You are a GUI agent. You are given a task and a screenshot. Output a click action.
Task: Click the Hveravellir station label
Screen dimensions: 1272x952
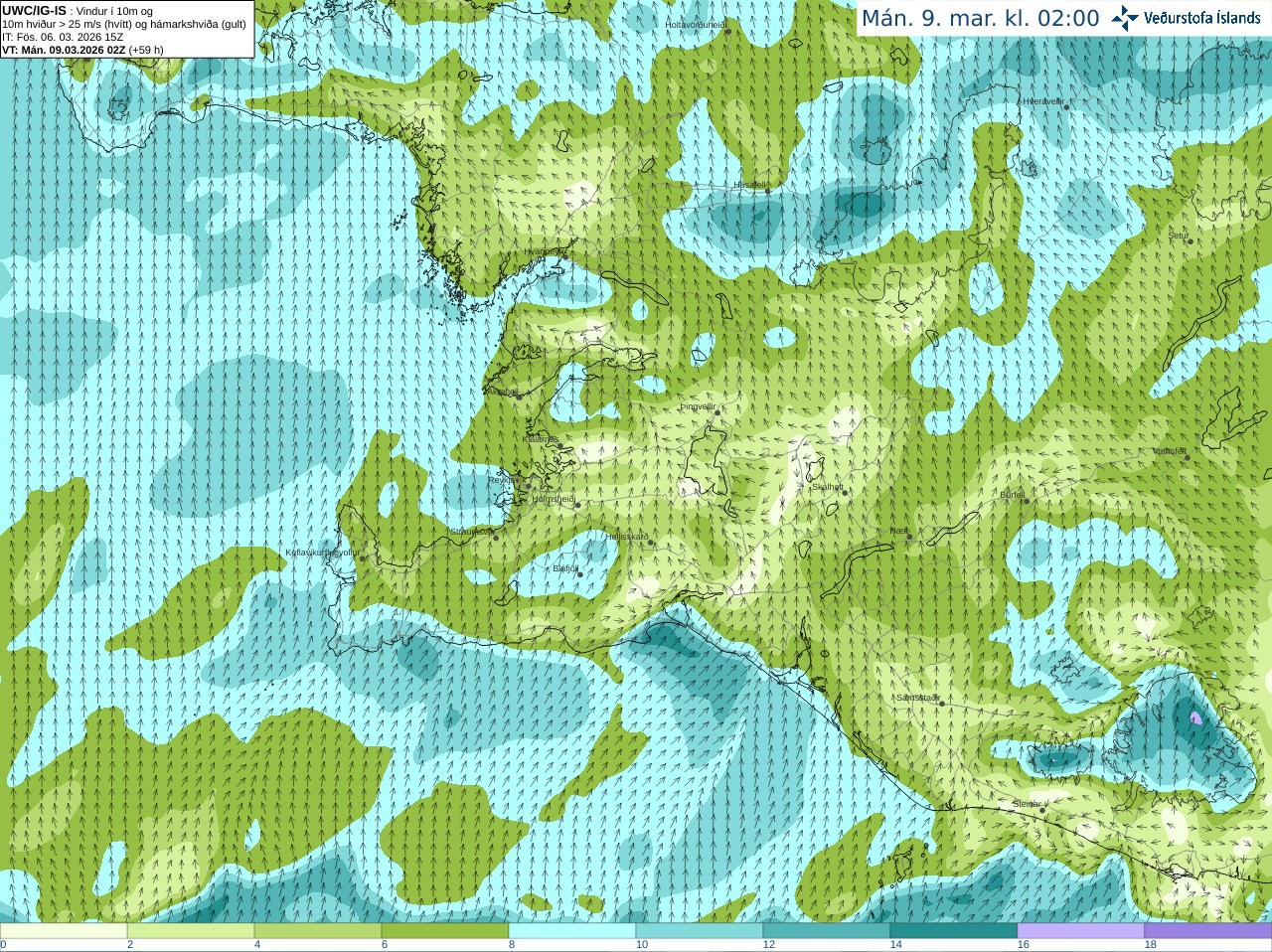pos(1043,101)
